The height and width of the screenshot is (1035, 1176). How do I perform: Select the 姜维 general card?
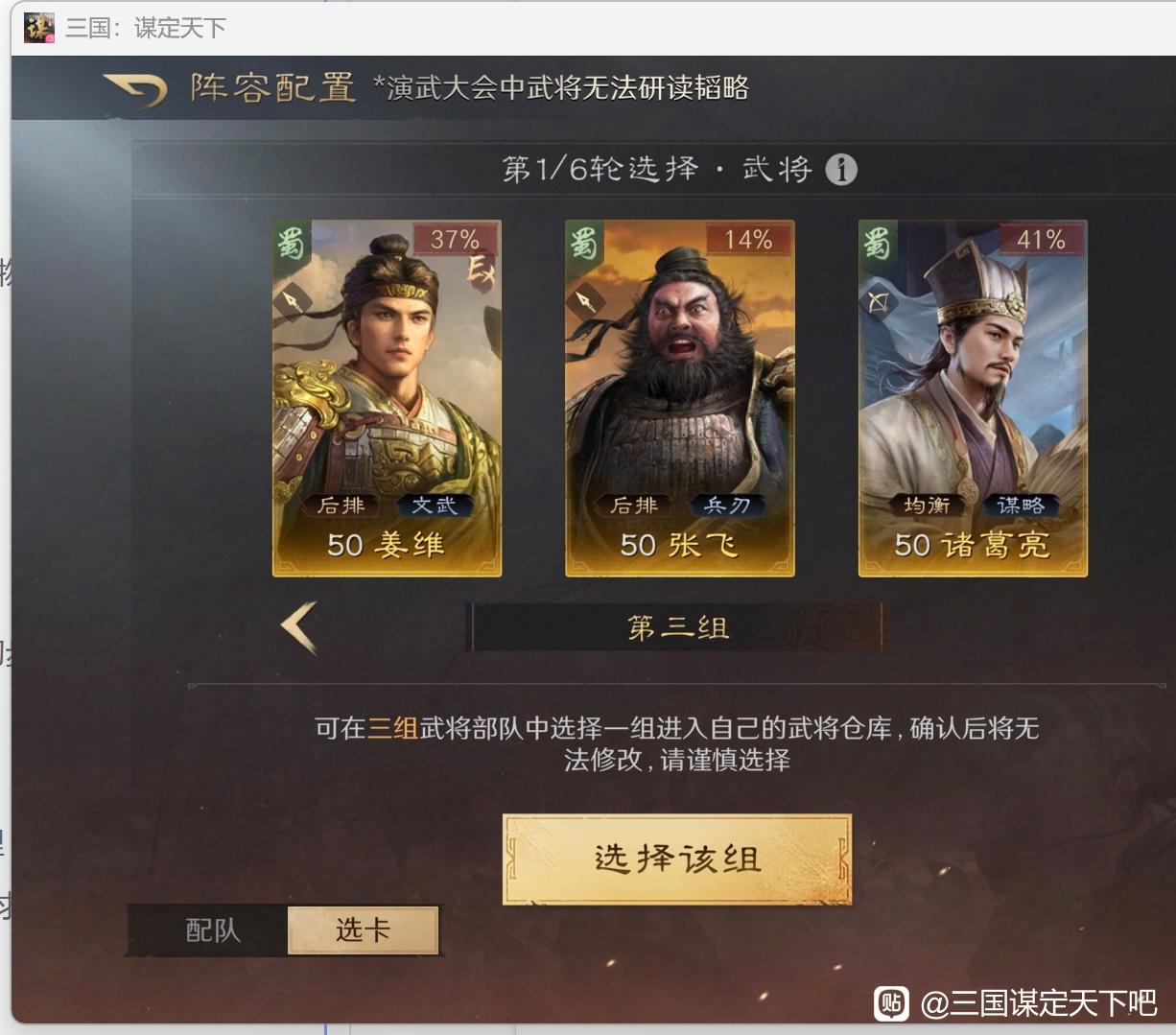[x=388, y=398]
